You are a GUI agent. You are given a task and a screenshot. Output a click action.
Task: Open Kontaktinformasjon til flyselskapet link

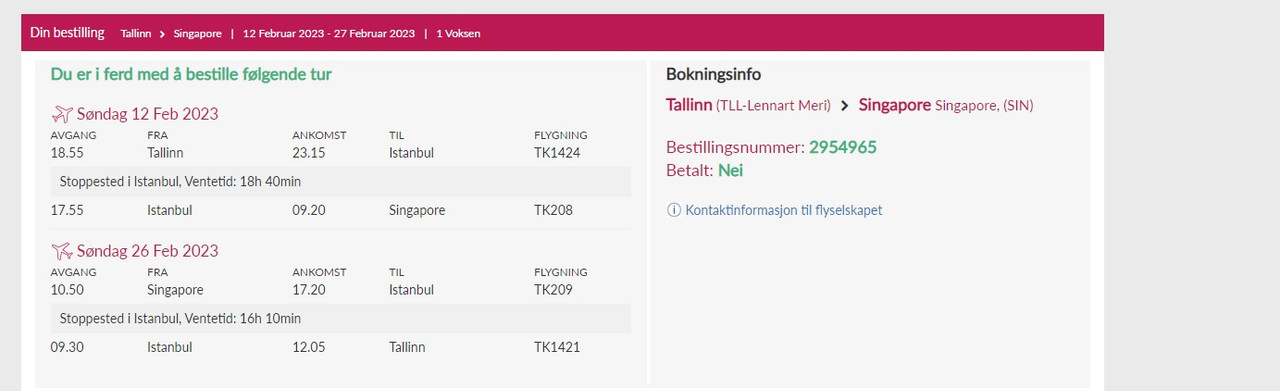[x=784, y=210]
